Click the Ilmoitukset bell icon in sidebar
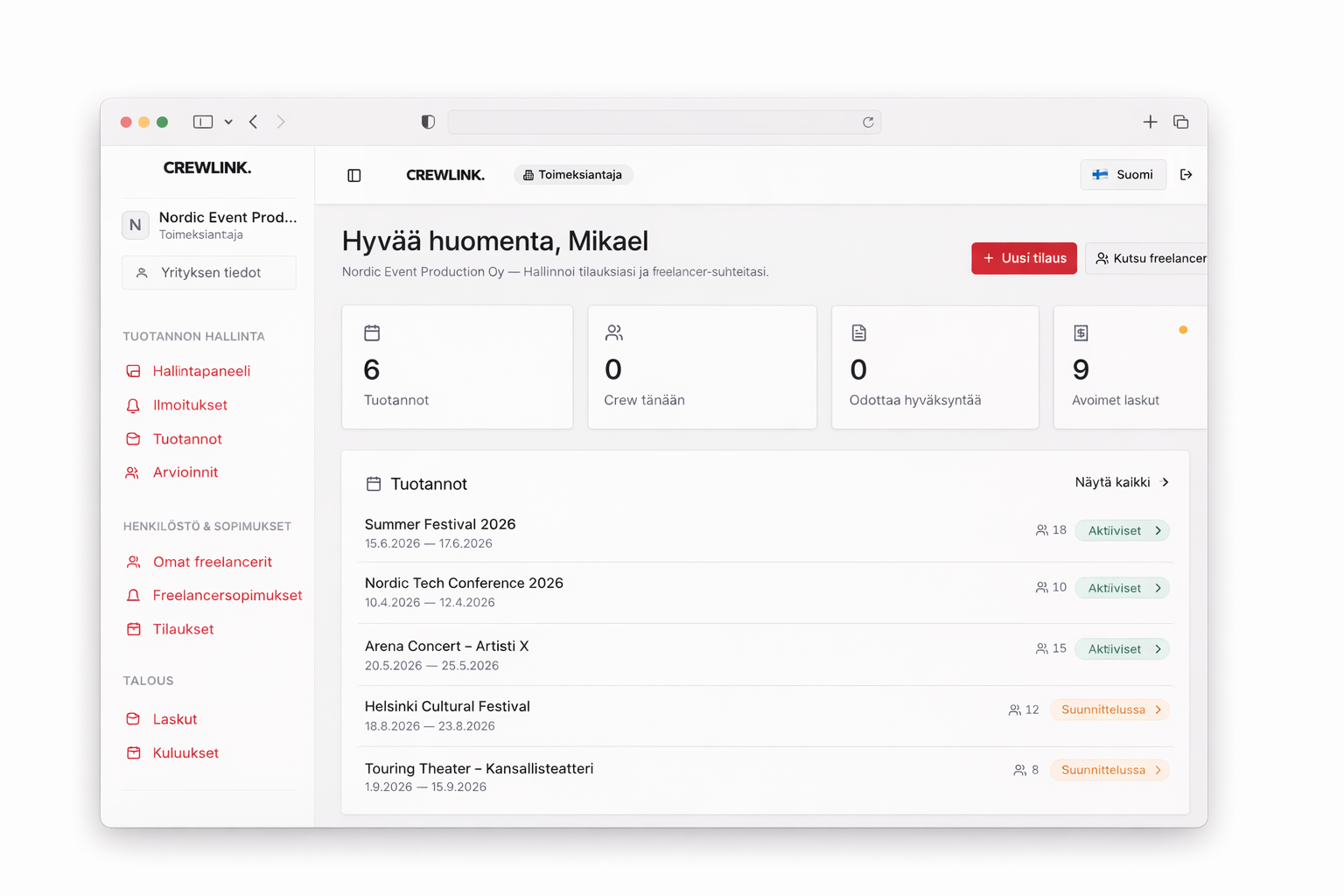This screenshot has width=1344, height=896. [x=133, y=406]
